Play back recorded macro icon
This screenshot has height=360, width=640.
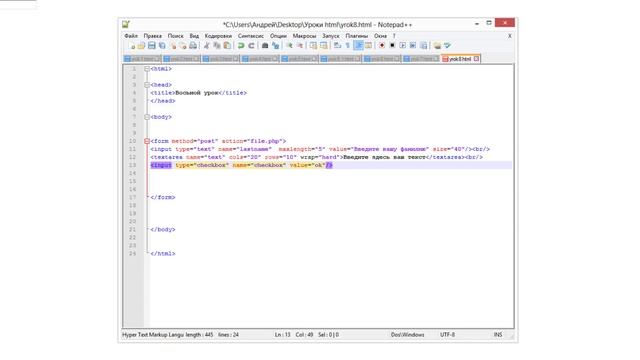402,46
